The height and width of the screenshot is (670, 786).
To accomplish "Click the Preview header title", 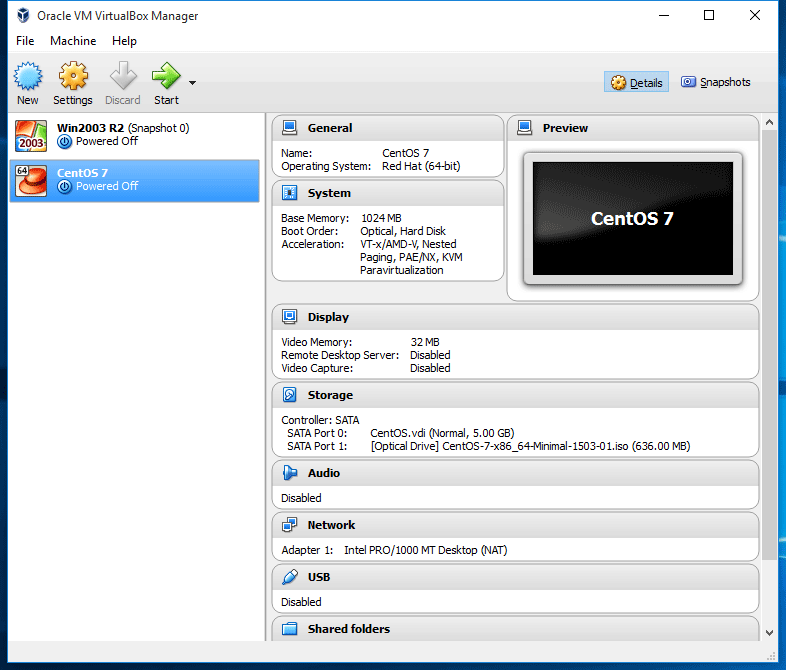I will tap(565, 128).
